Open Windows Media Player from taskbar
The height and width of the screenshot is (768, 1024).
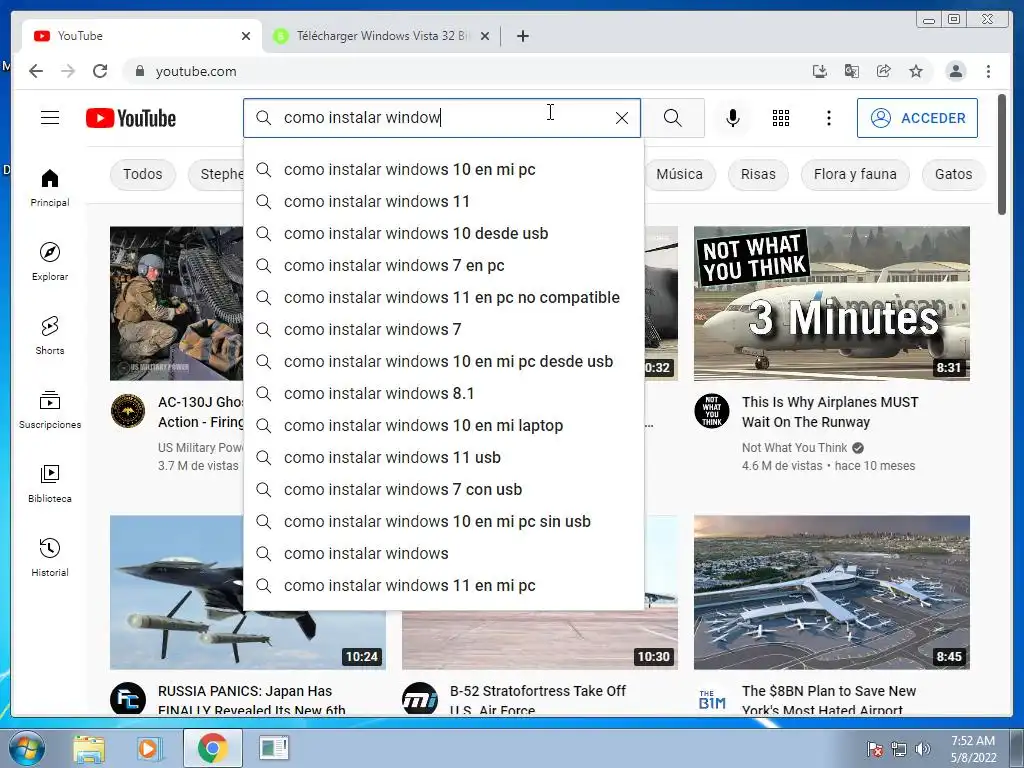click(x=149, y=748)
